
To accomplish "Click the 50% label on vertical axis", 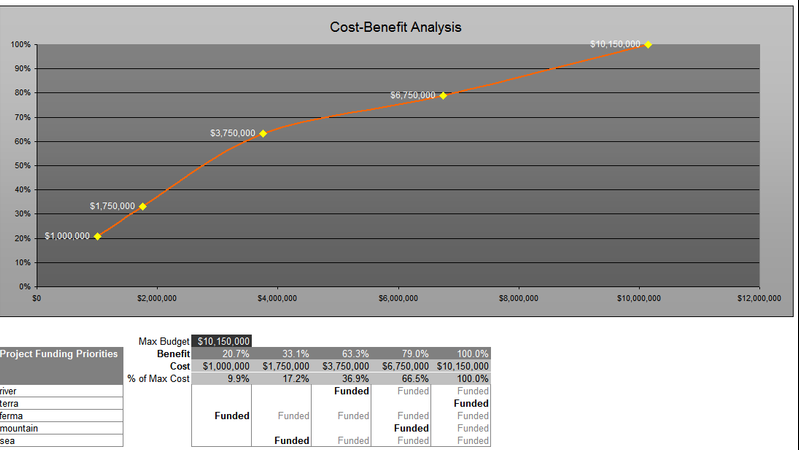I will (22, 166).
